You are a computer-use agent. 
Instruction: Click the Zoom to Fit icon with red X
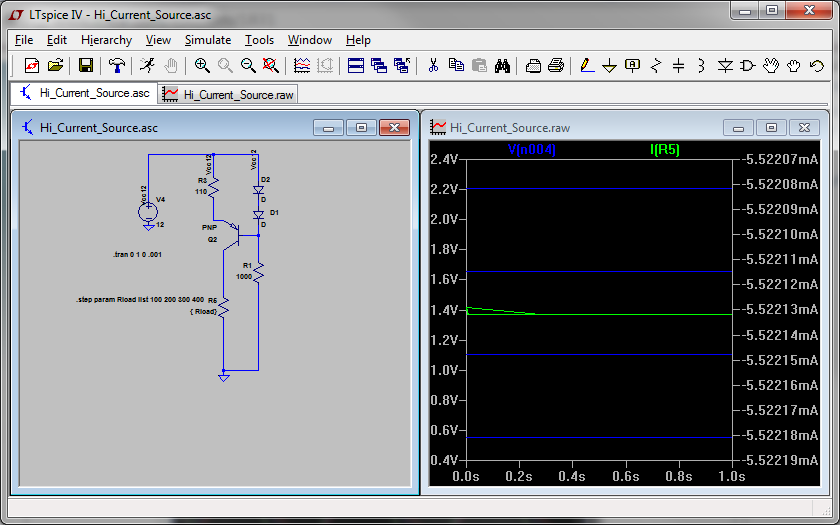coord(271,66)
